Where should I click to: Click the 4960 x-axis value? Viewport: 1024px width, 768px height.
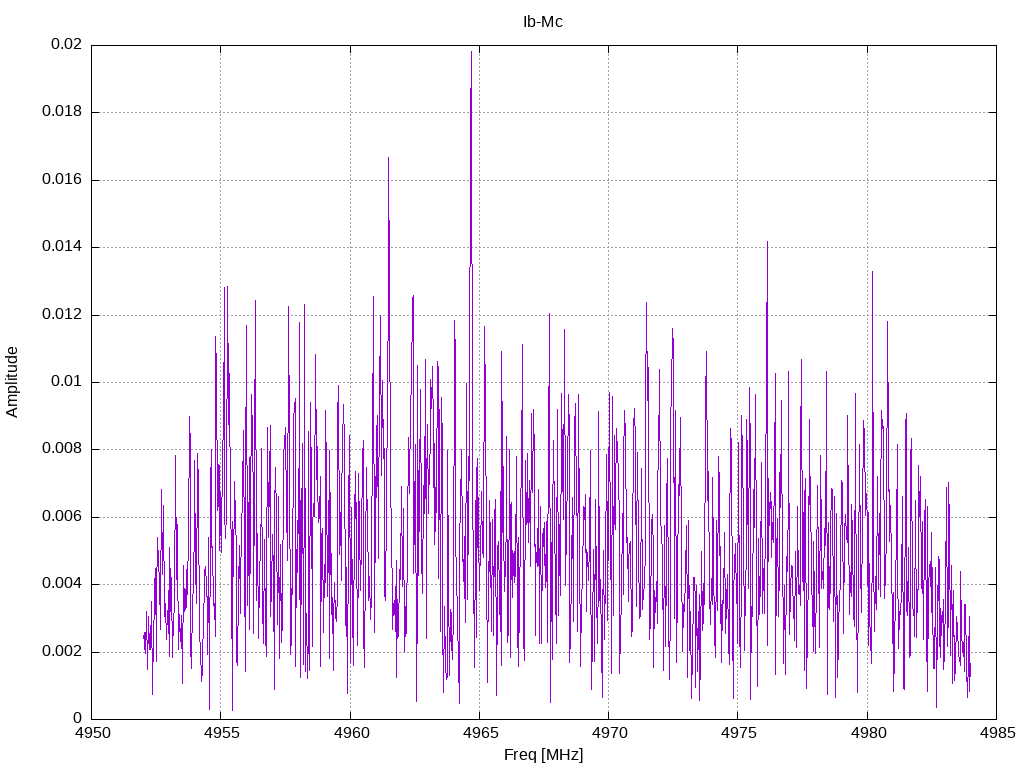coord(351,733)
